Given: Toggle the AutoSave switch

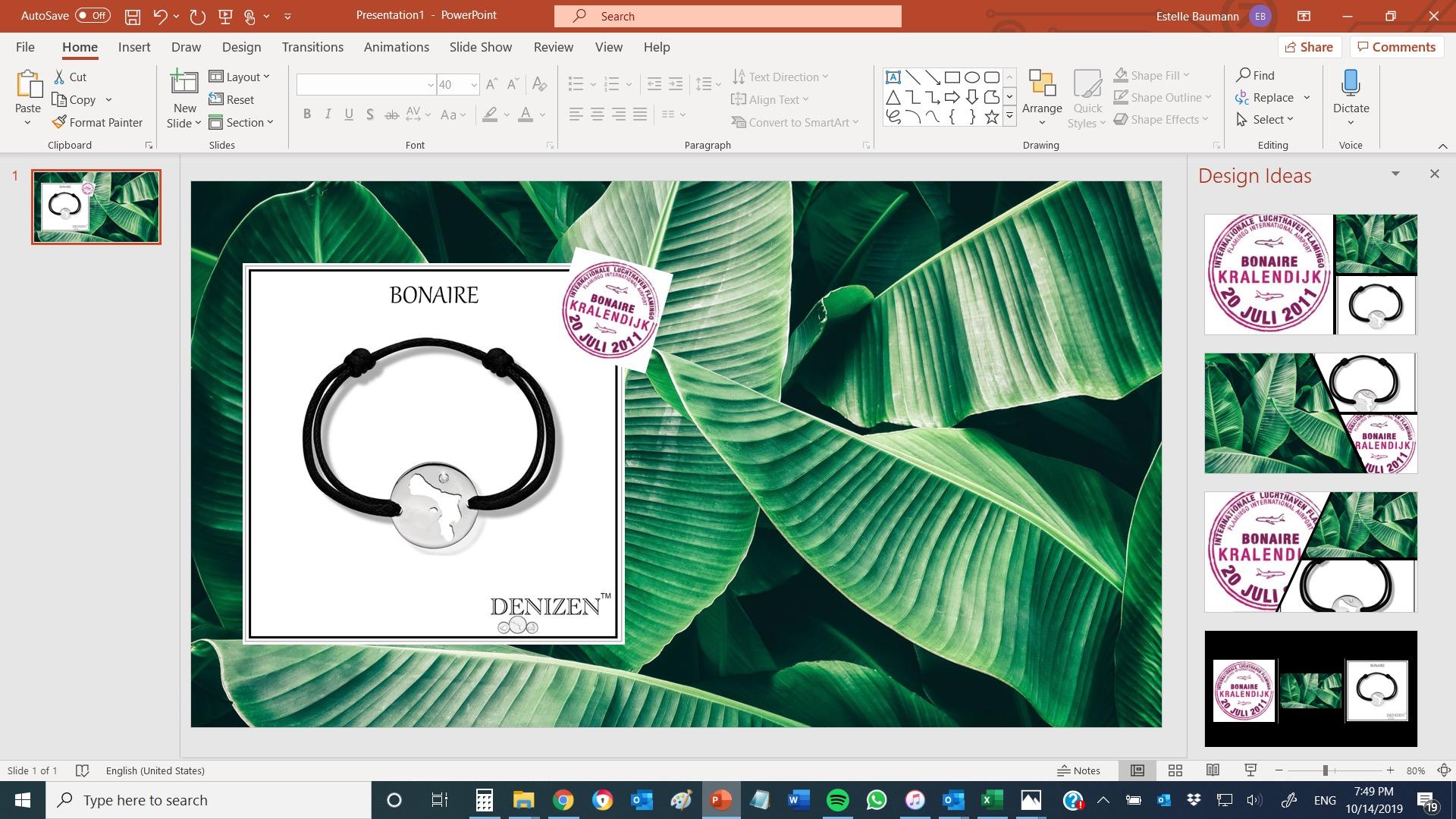Looking at the screenshot, I should click(93, 16).
